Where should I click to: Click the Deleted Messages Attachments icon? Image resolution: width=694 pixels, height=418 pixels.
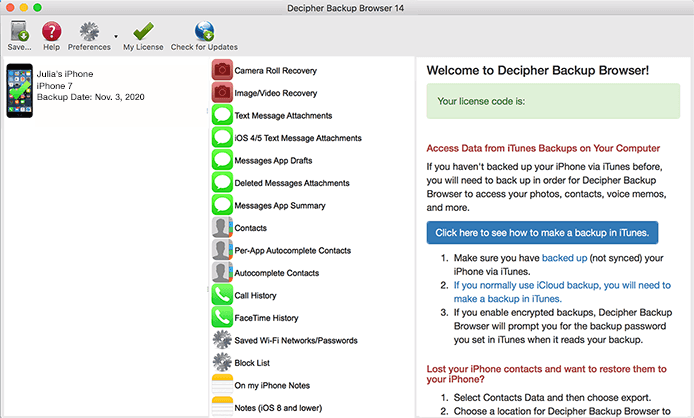[x=222, y=182]
